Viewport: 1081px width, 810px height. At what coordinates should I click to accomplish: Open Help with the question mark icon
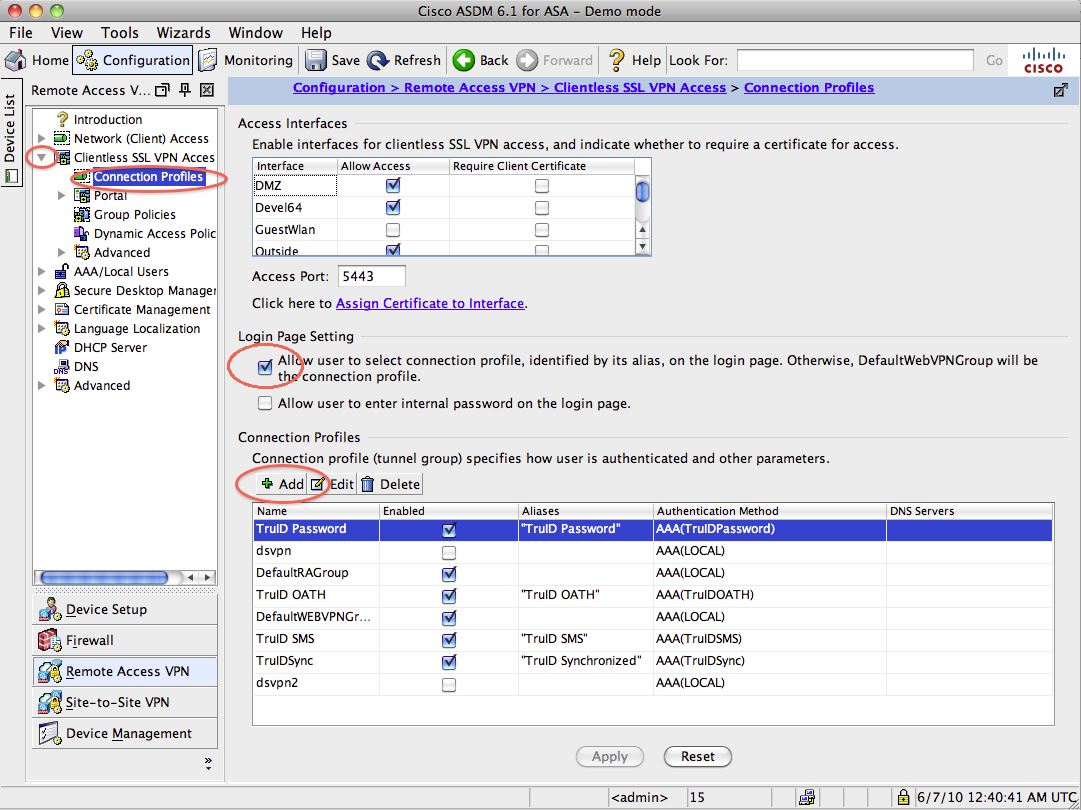pos(617,60)
